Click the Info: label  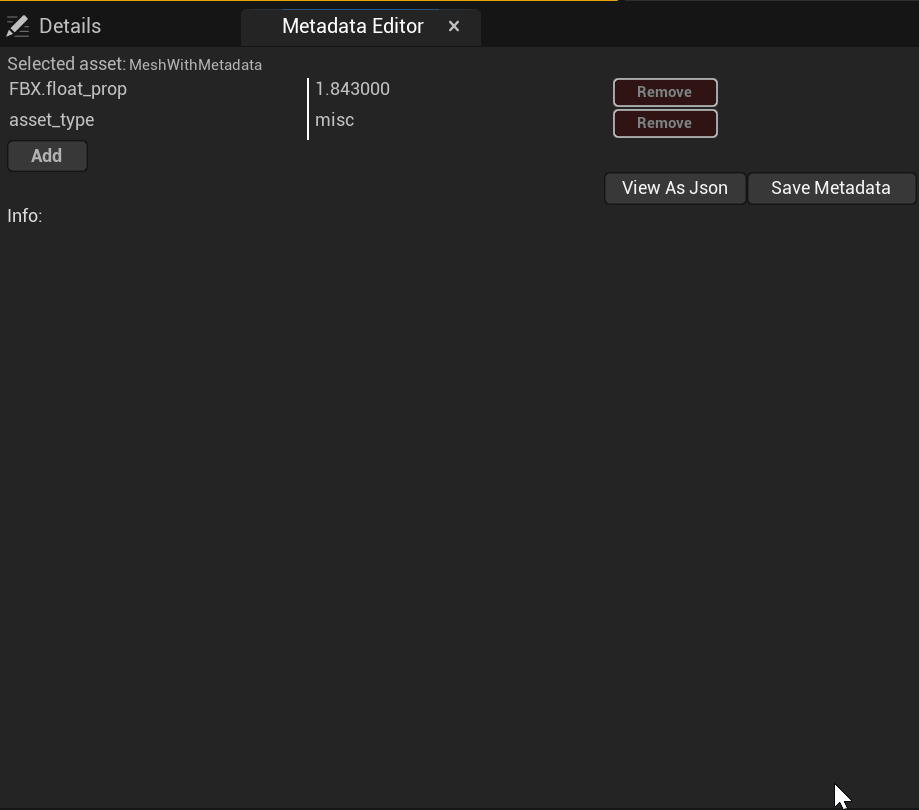(25, 216)
